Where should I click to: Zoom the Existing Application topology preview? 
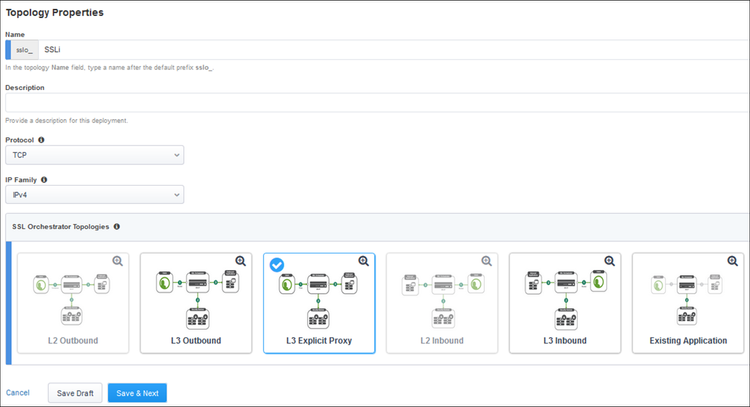pyautogui.click(x=732, y=261)
